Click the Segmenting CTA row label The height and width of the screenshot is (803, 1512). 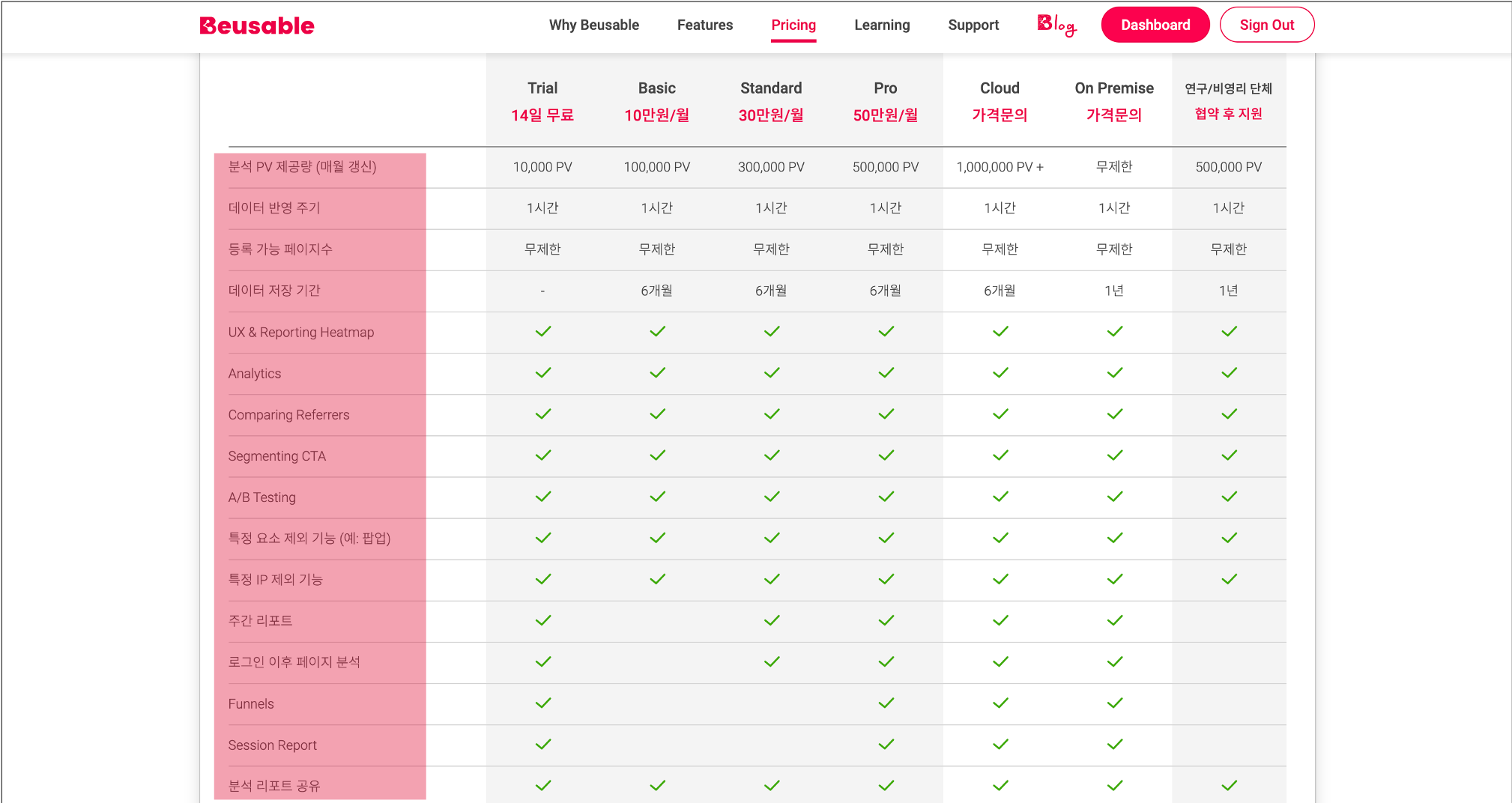(x=277, y=455)
